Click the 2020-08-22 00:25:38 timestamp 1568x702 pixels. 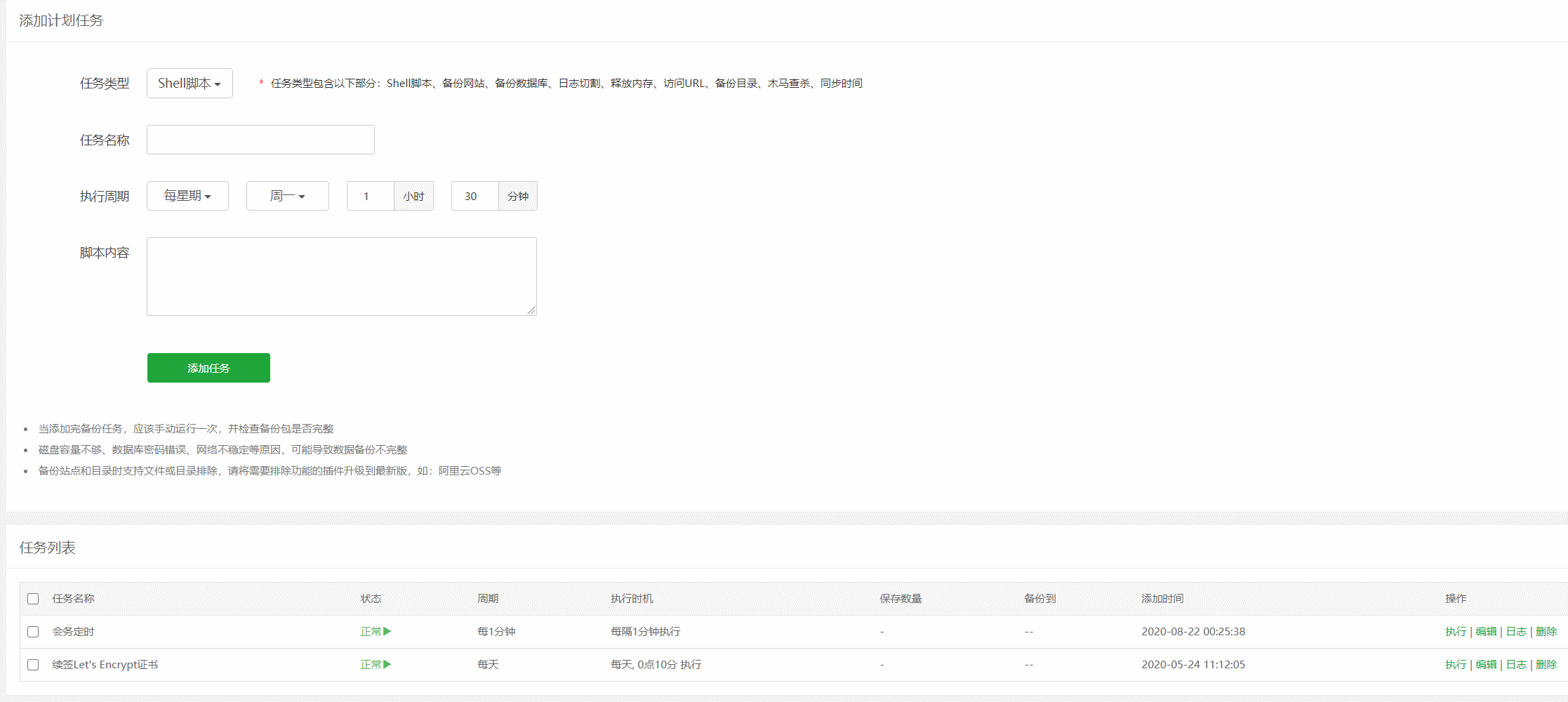(1193, 632)
